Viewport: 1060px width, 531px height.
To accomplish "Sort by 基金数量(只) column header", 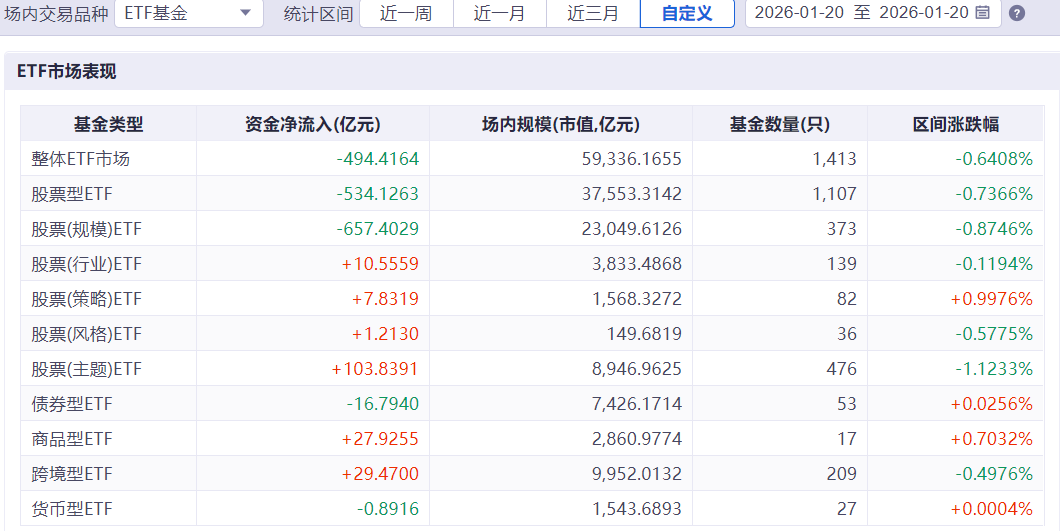I will (x=779, y=124).
